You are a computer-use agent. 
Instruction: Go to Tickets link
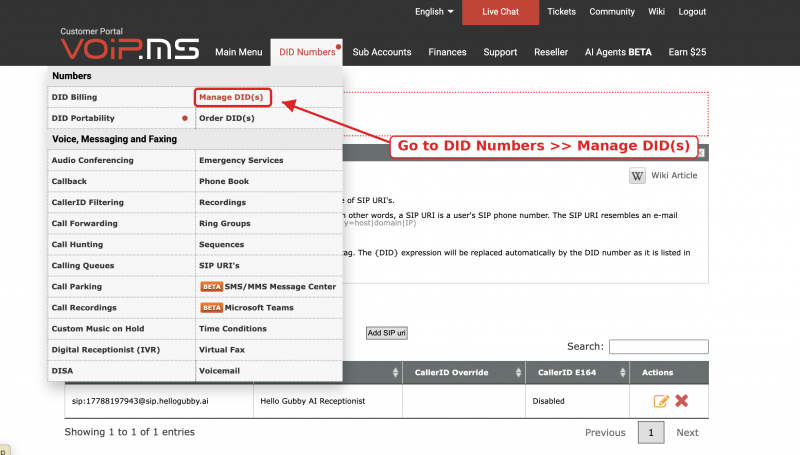pos(561,12)
